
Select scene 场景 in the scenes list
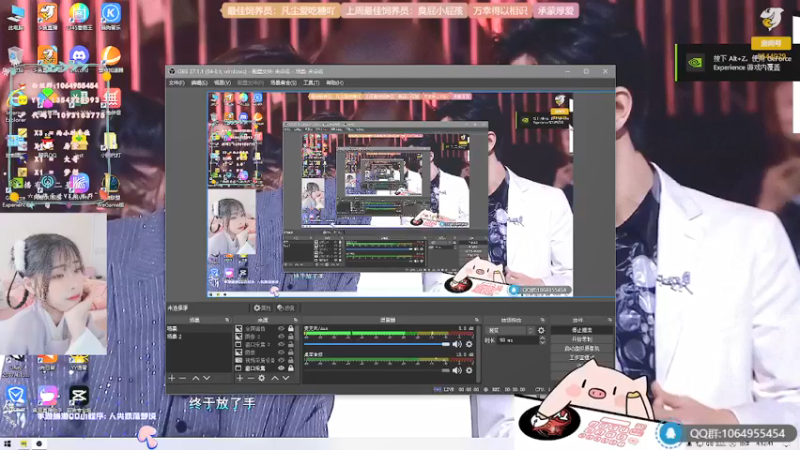(198, 329)
